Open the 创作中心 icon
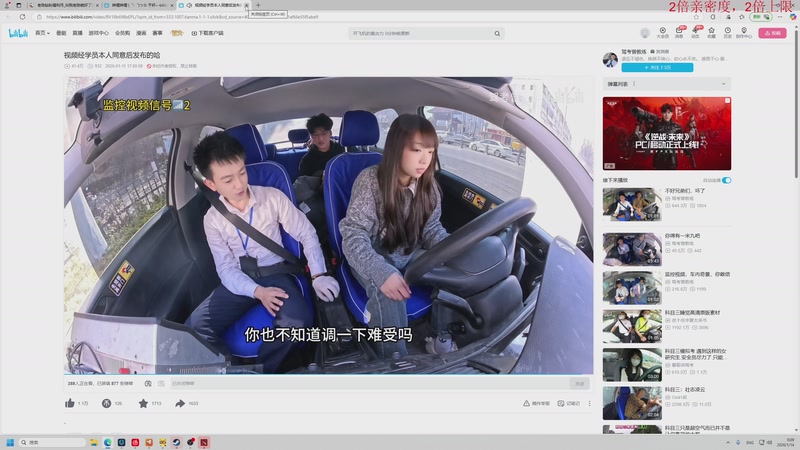Image resolution: width=800 pixels, height=450 pixels. click(744, 33)
